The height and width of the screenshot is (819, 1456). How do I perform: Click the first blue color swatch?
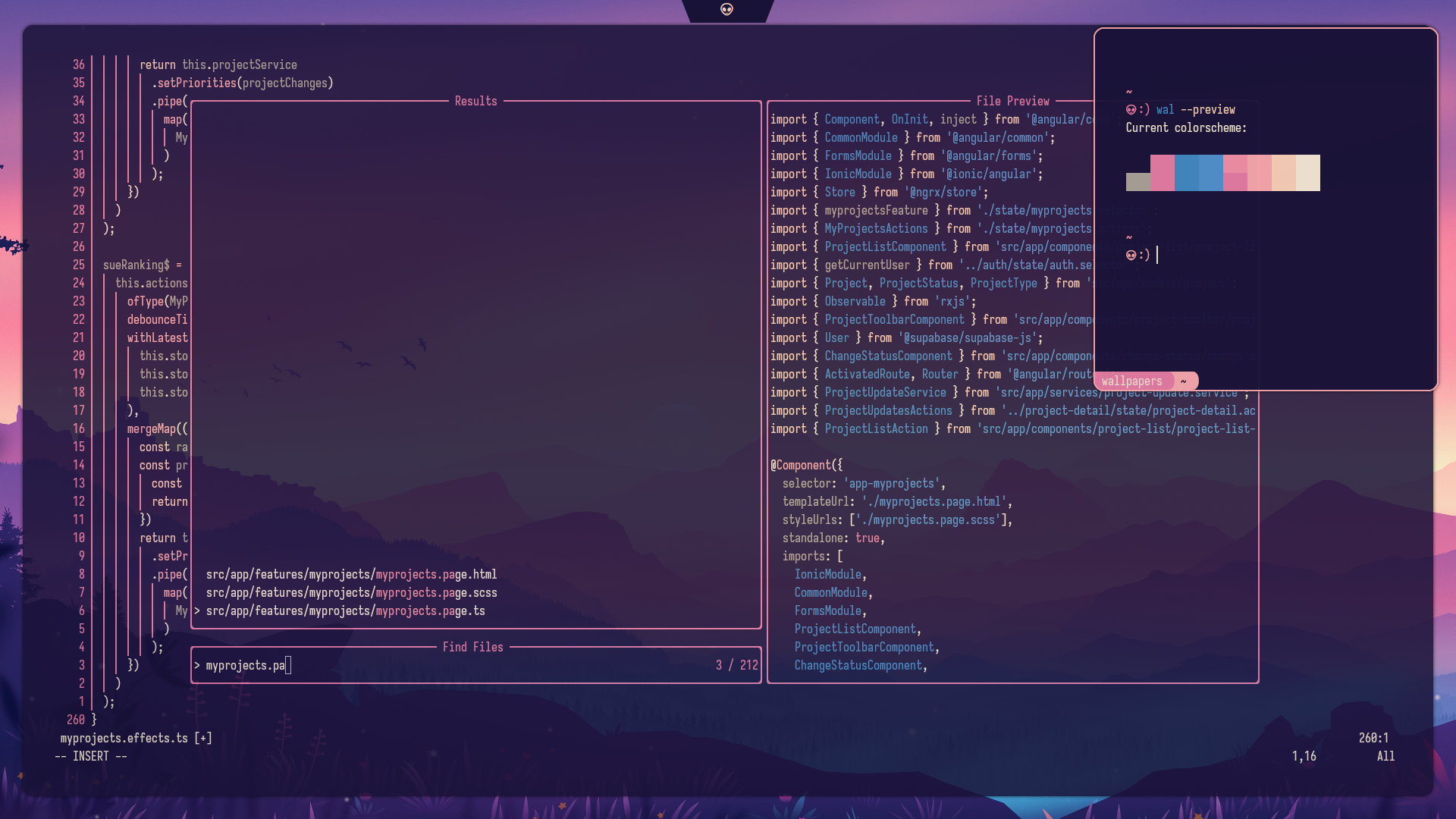click(1186, 173)
